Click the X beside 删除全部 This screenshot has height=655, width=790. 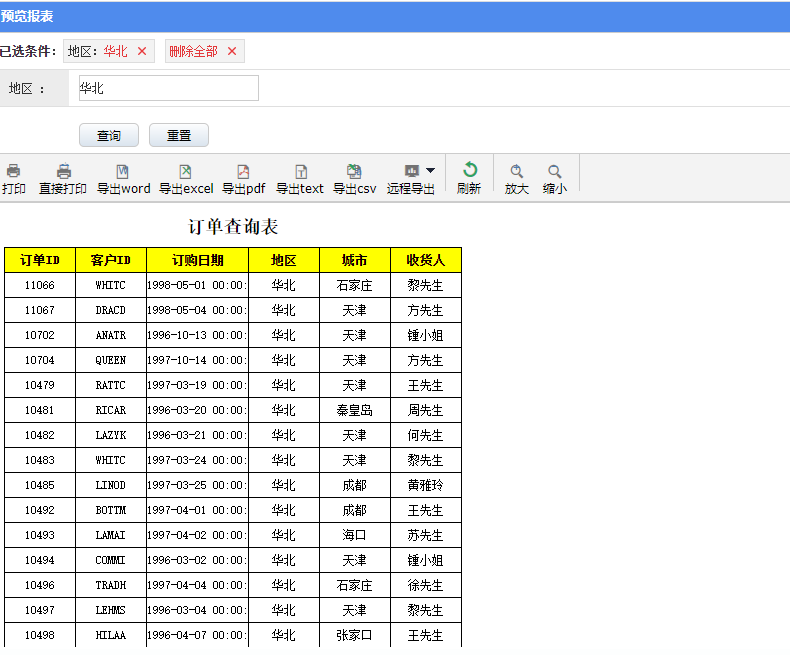[x=232, y=51]
